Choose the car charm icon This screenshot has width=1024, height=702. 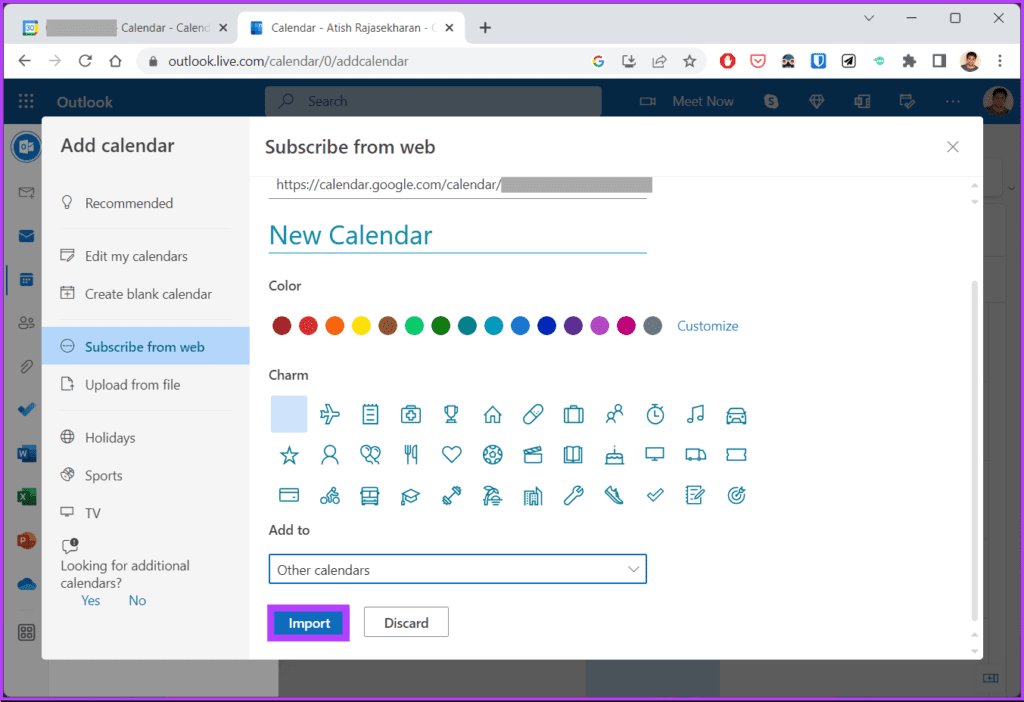point(736,414)
